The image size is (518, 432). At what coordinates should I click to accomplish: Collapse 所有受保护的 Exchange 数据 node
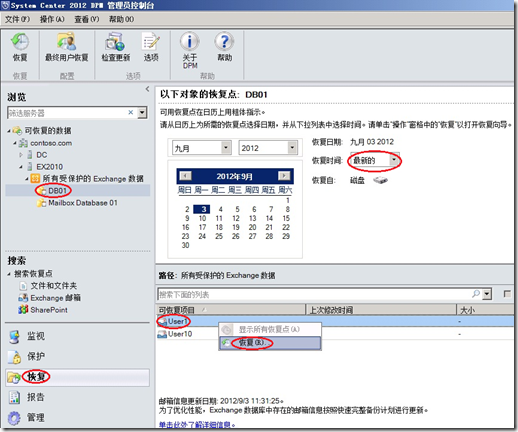tap(27, 179)
